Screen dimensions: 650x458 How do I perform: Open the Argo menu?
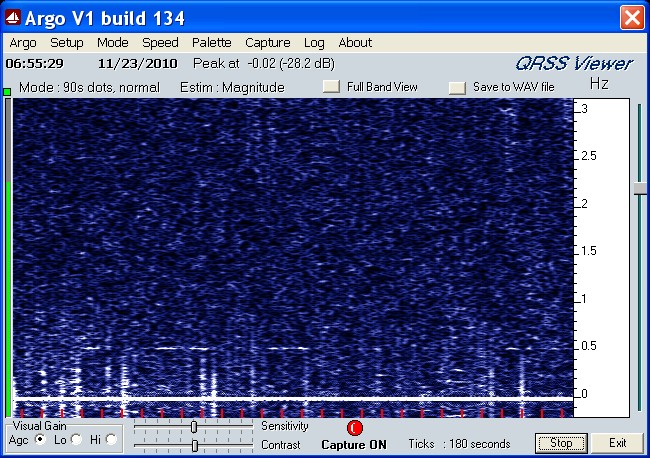pyautogui.click(x=23, y=43)
